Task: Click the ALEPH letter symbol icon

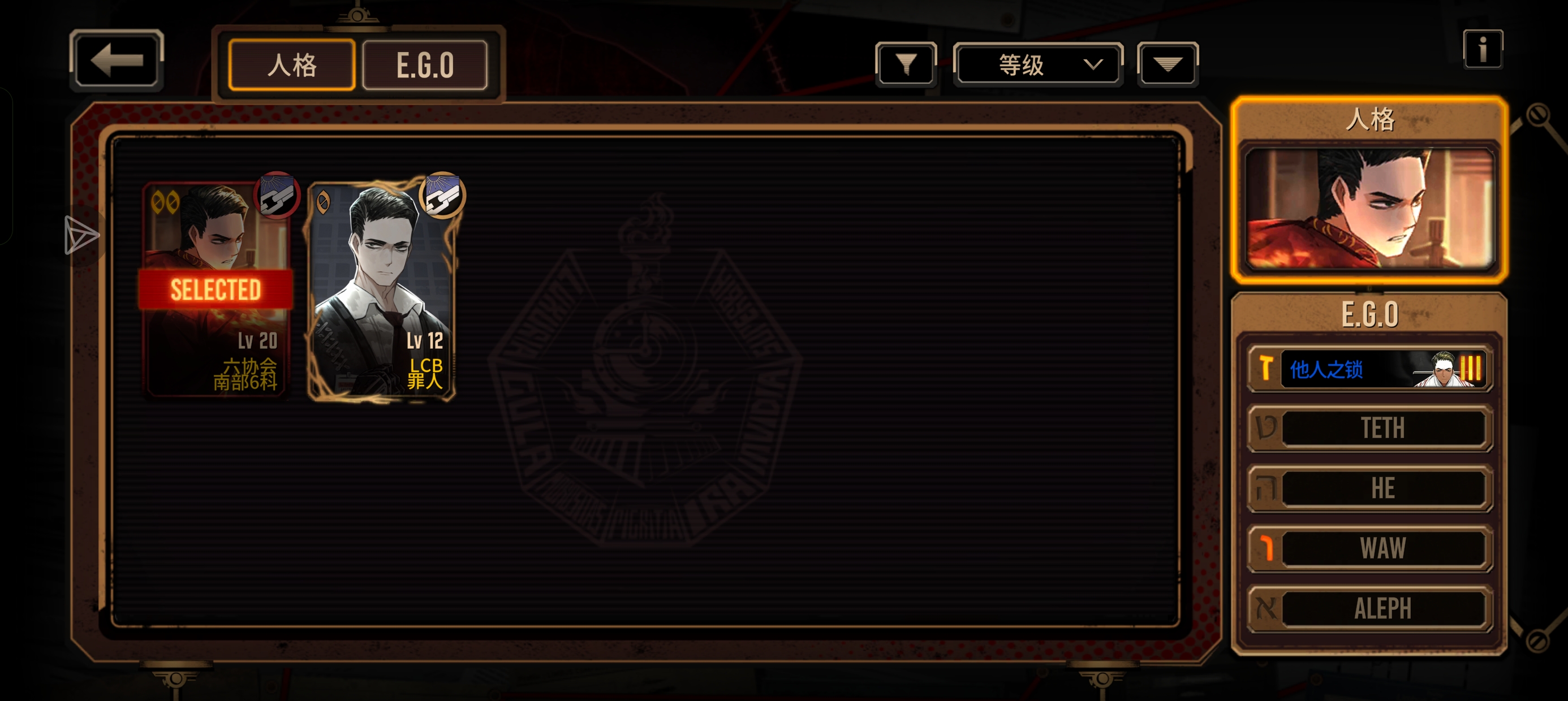Action: click(1265, 608)
